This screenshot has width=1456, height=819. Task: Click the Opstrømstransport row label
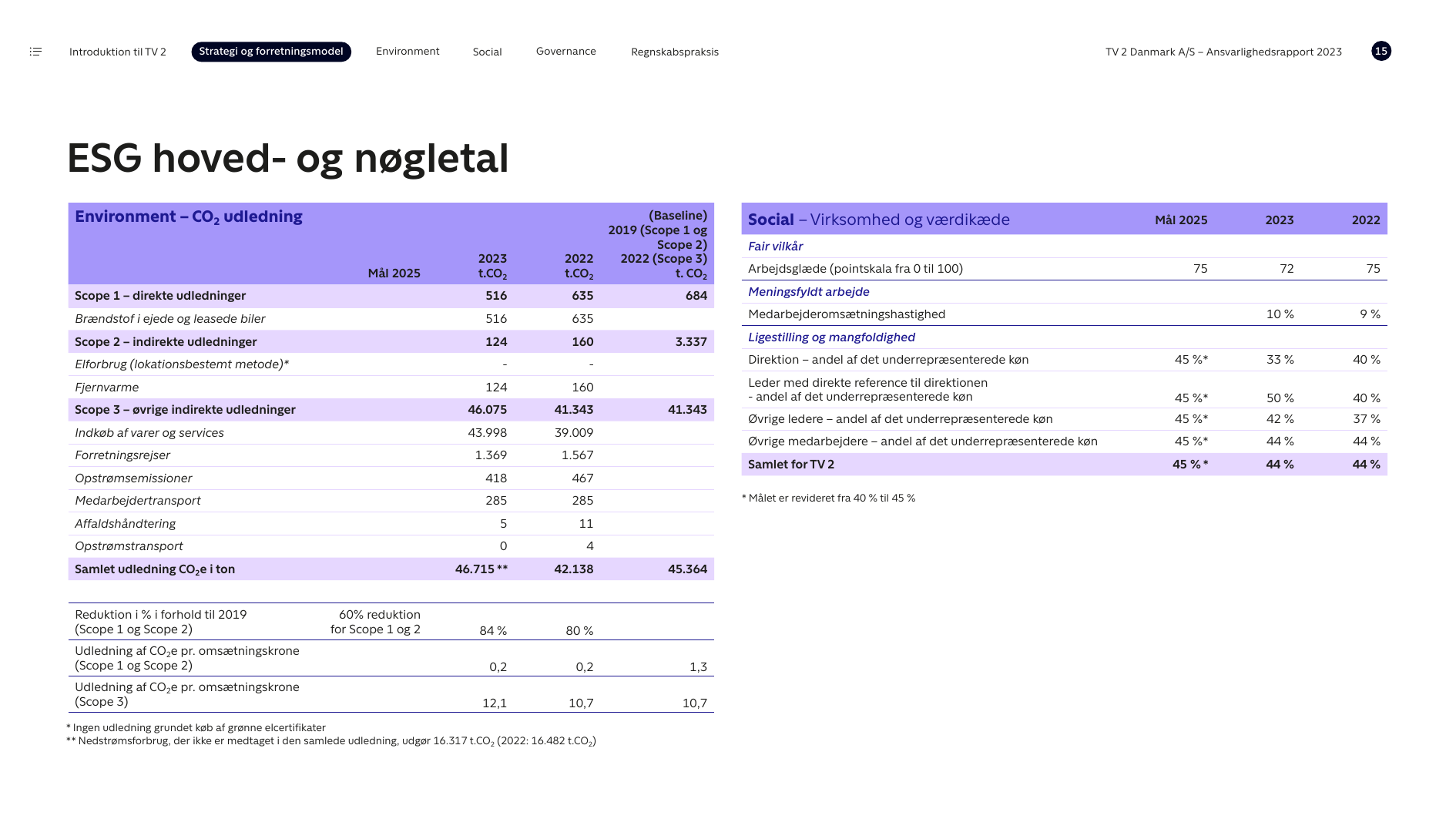point(129,546)
